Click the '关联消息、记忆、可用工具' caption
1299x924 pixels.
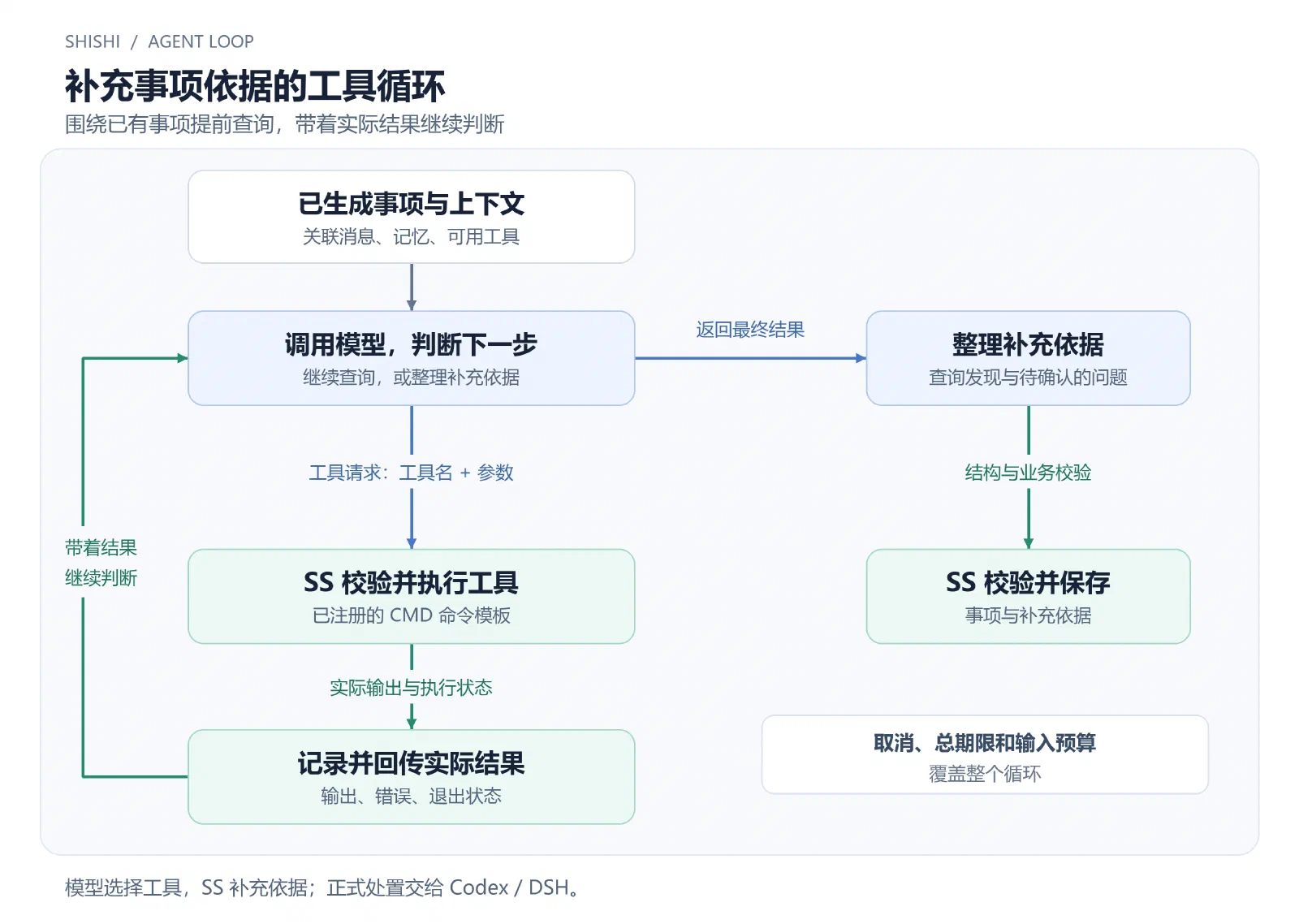coord(412,236)
